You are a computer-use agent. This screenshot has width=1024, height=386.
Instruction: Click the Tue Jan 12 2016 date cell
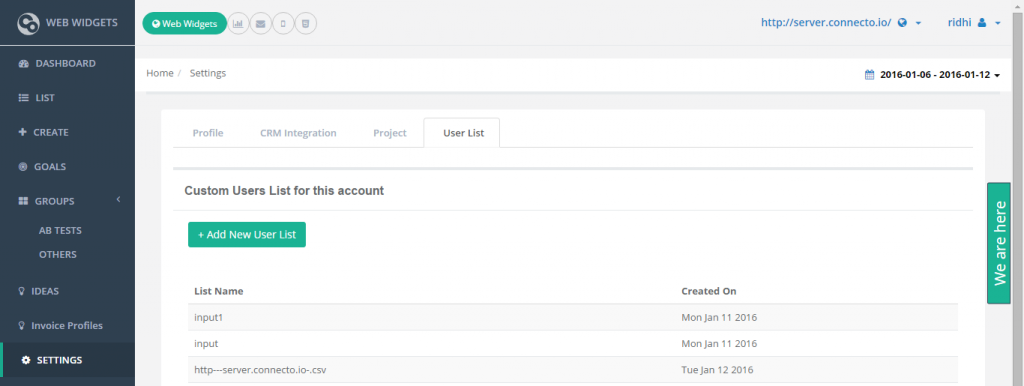(x=717, y=370)
